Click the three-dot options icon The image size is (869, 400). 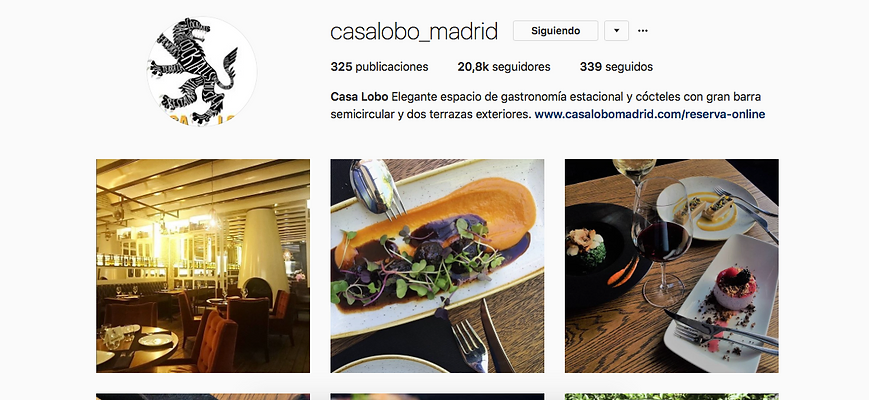coord(643,31)
